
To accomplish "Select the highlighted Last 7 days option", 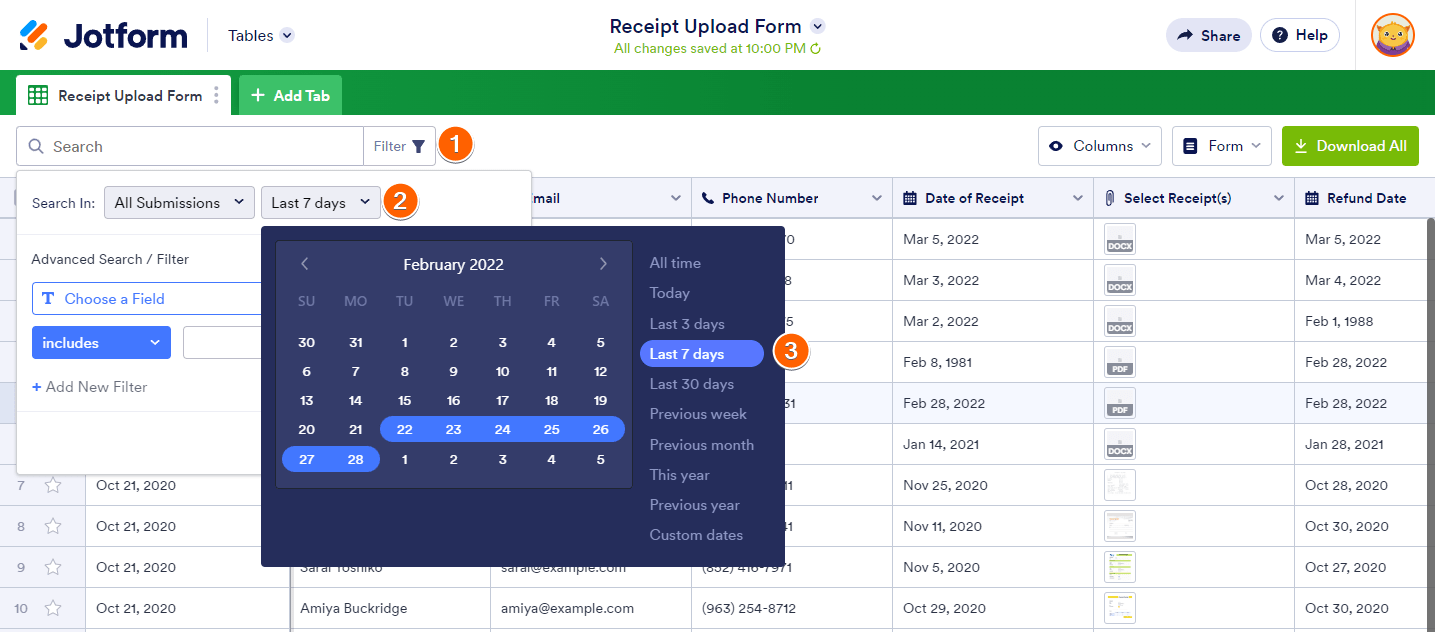I will click(702, 354).
